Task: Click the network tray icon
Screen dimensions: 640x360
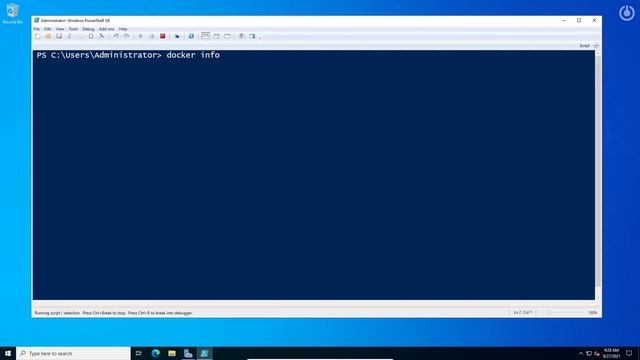Action: [x=589, y=353]
